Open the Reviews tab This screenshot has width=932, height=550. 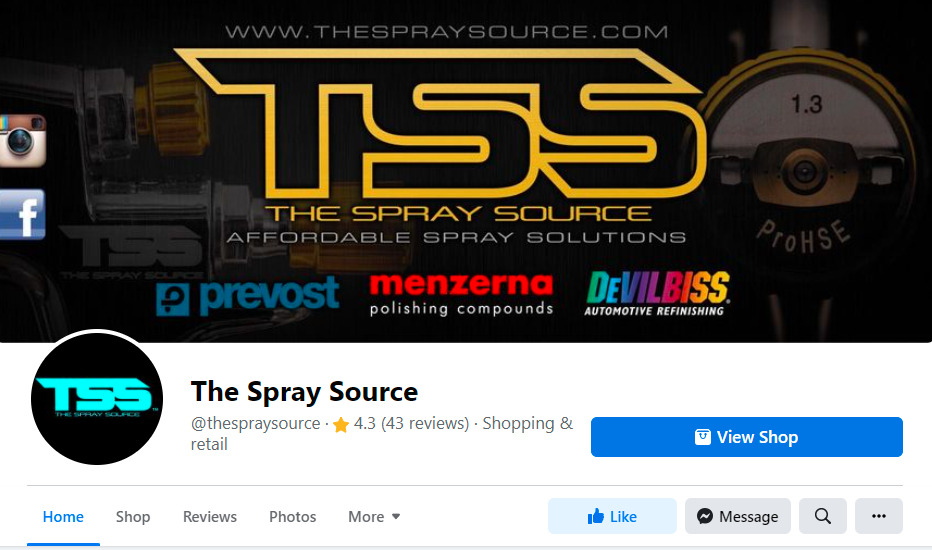pyautogui.click(x=210, y=517)
